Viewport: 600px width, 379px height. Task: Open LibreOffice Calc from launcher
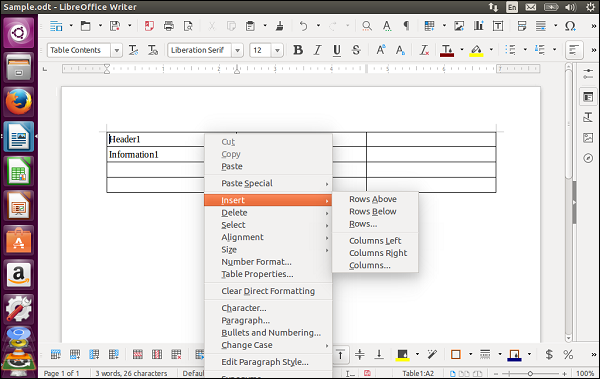pyautogui.click(x=18, y=171)
